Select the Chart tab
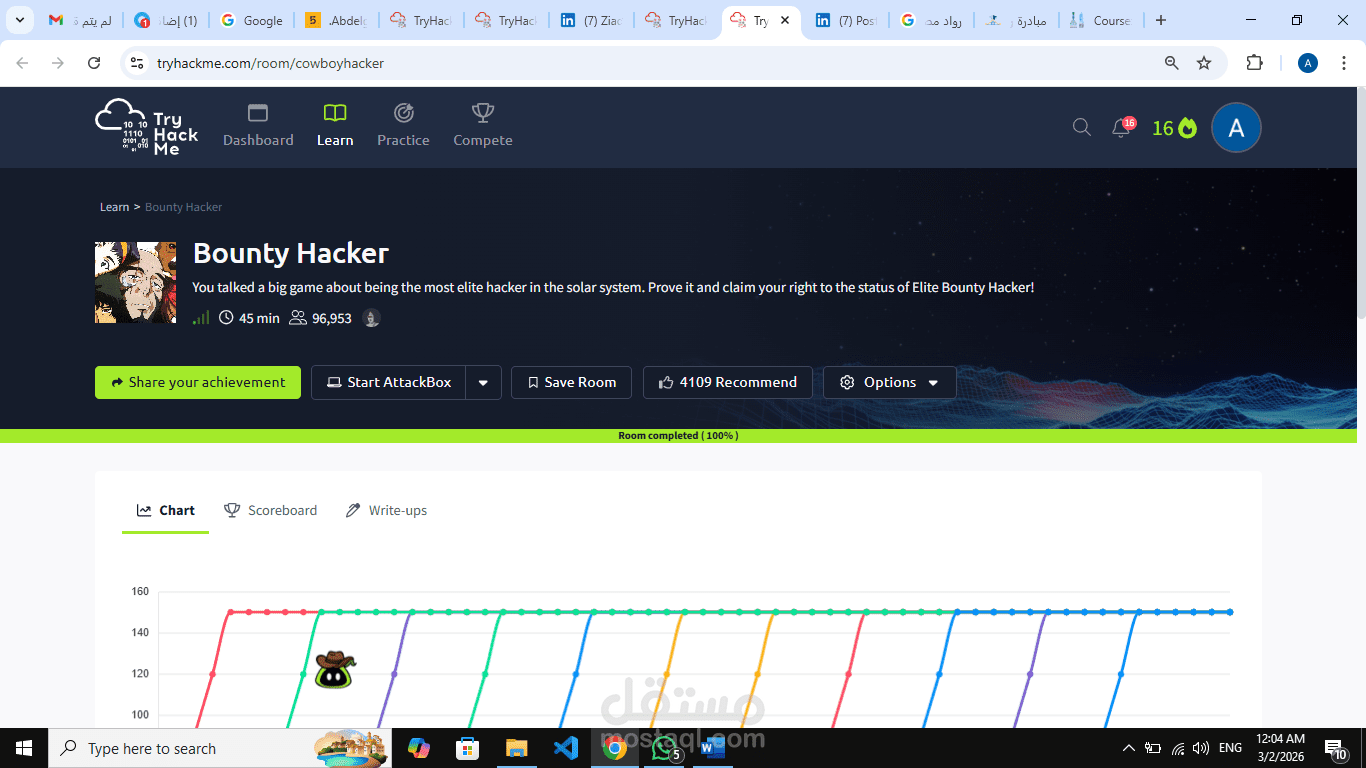 (x=166, y=510)
